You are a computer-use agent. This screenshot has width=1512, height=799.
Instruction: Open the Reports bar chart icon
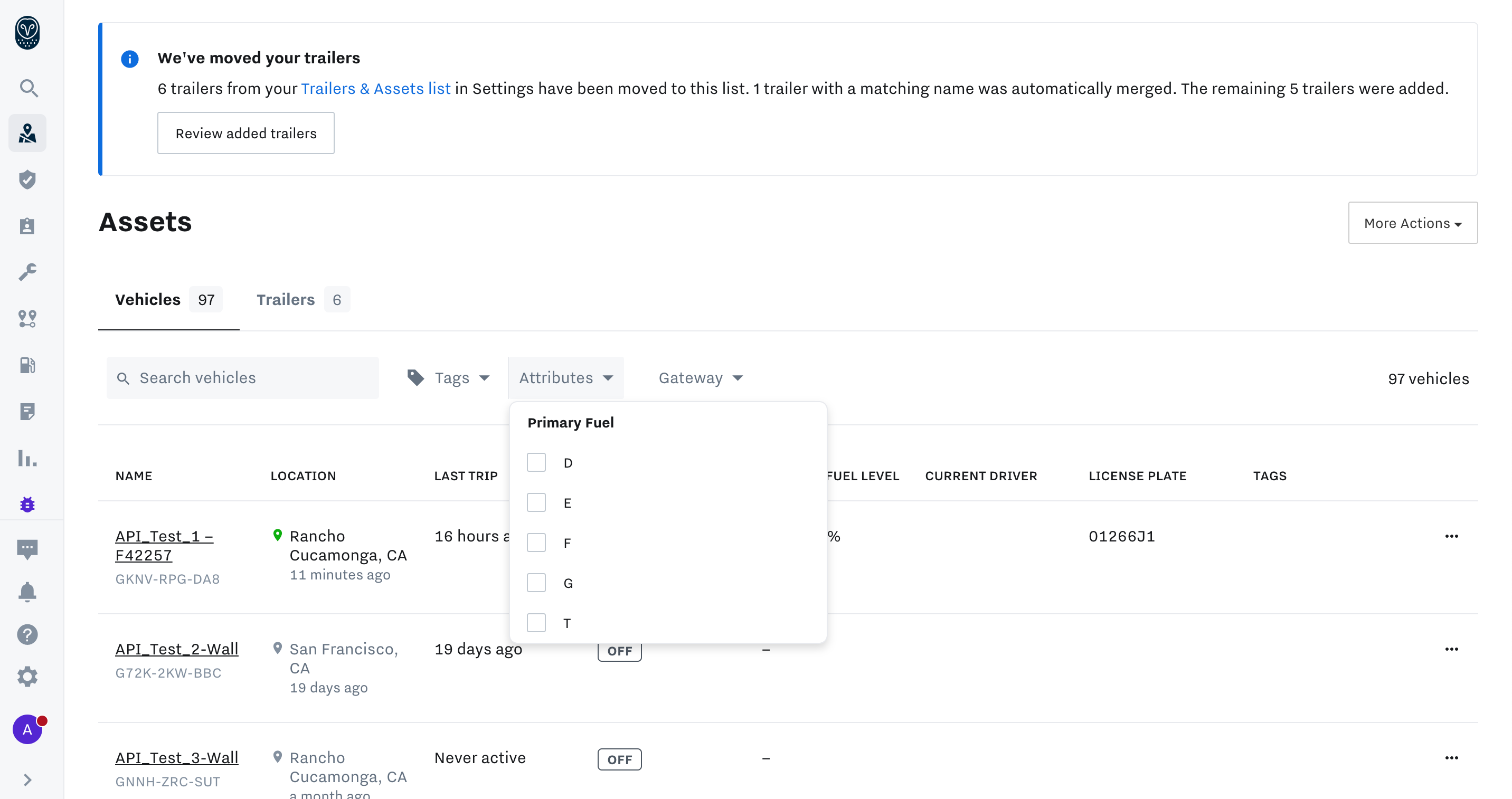27,458
